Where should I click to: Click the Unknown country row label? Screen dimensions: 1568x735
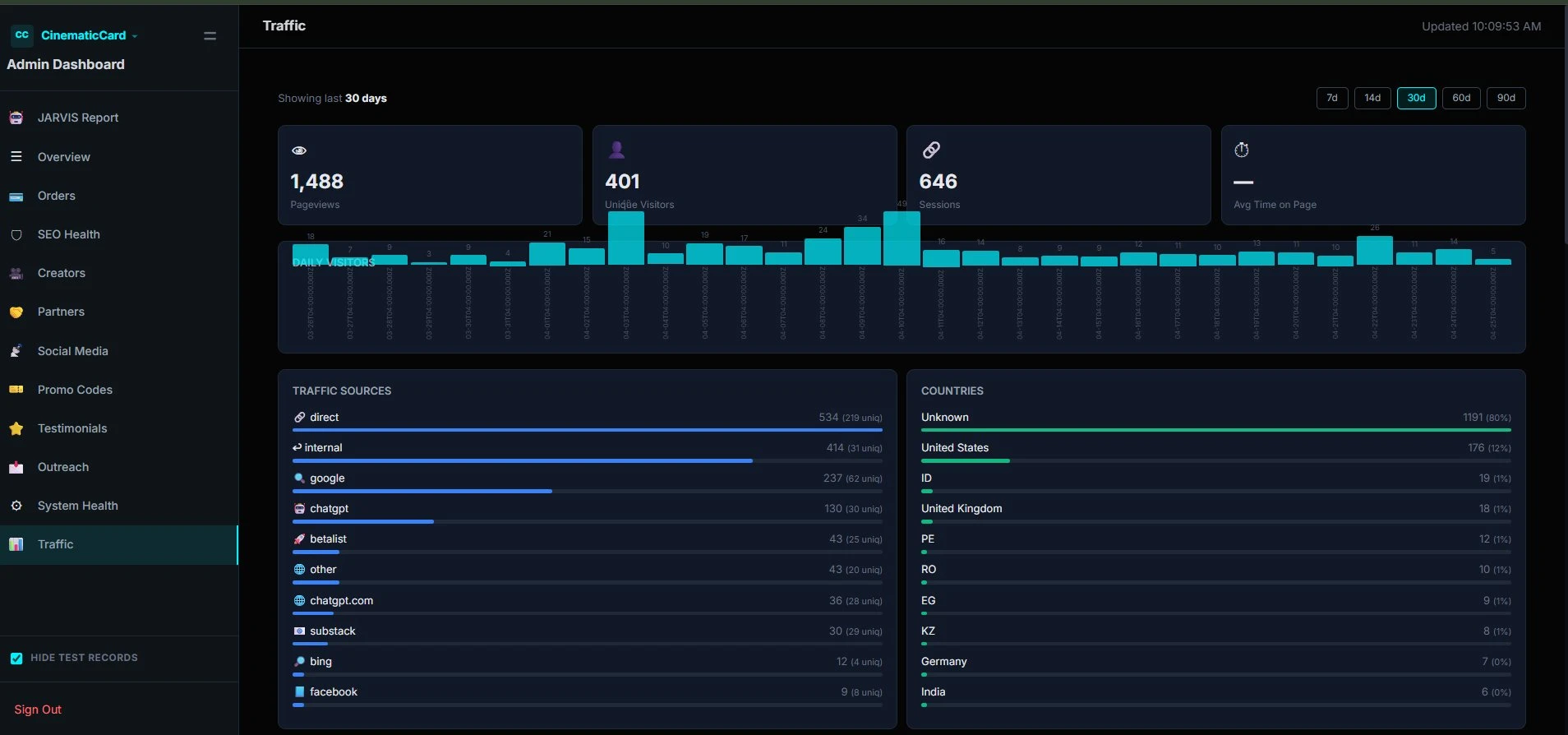tap(945, 418)
